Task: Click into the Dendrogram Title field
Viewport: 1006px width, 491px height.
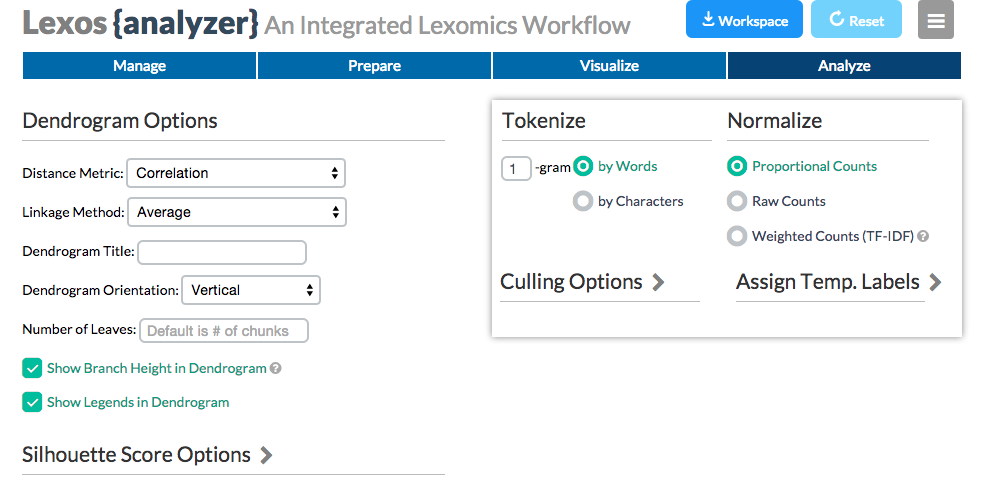Action: point(222,252)
